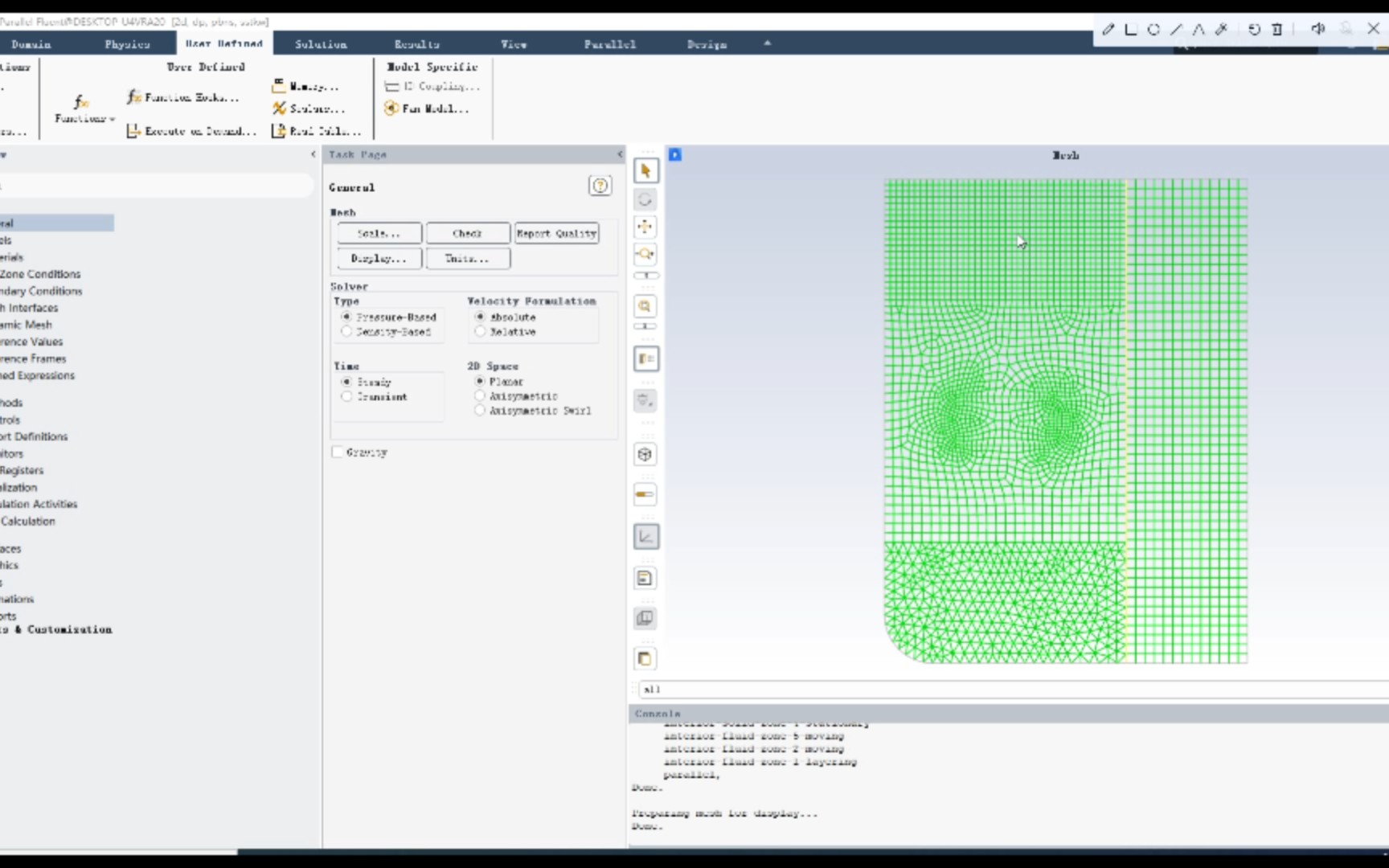The width and height of the screenshot is (1389, 868).
Task: Select the circle annotation tool
Action: (x=1153, y=29)
